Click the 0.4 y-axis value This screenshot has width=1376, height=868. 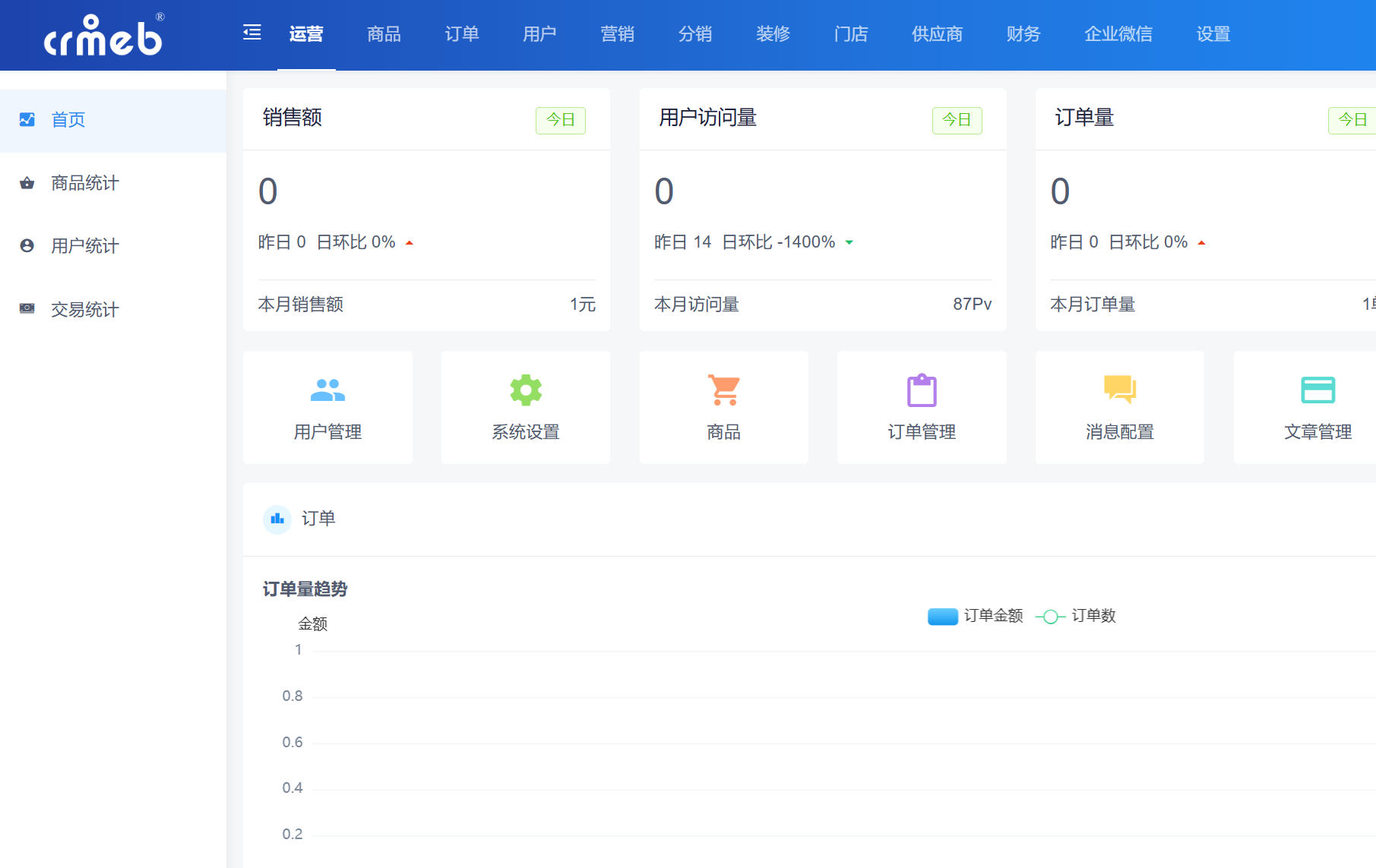(293, 788)
